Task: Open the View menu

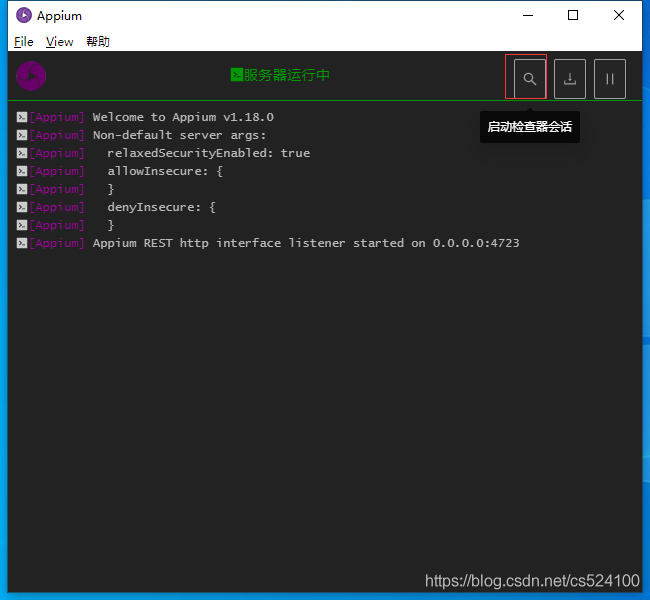Action: (x=59, y=42)
